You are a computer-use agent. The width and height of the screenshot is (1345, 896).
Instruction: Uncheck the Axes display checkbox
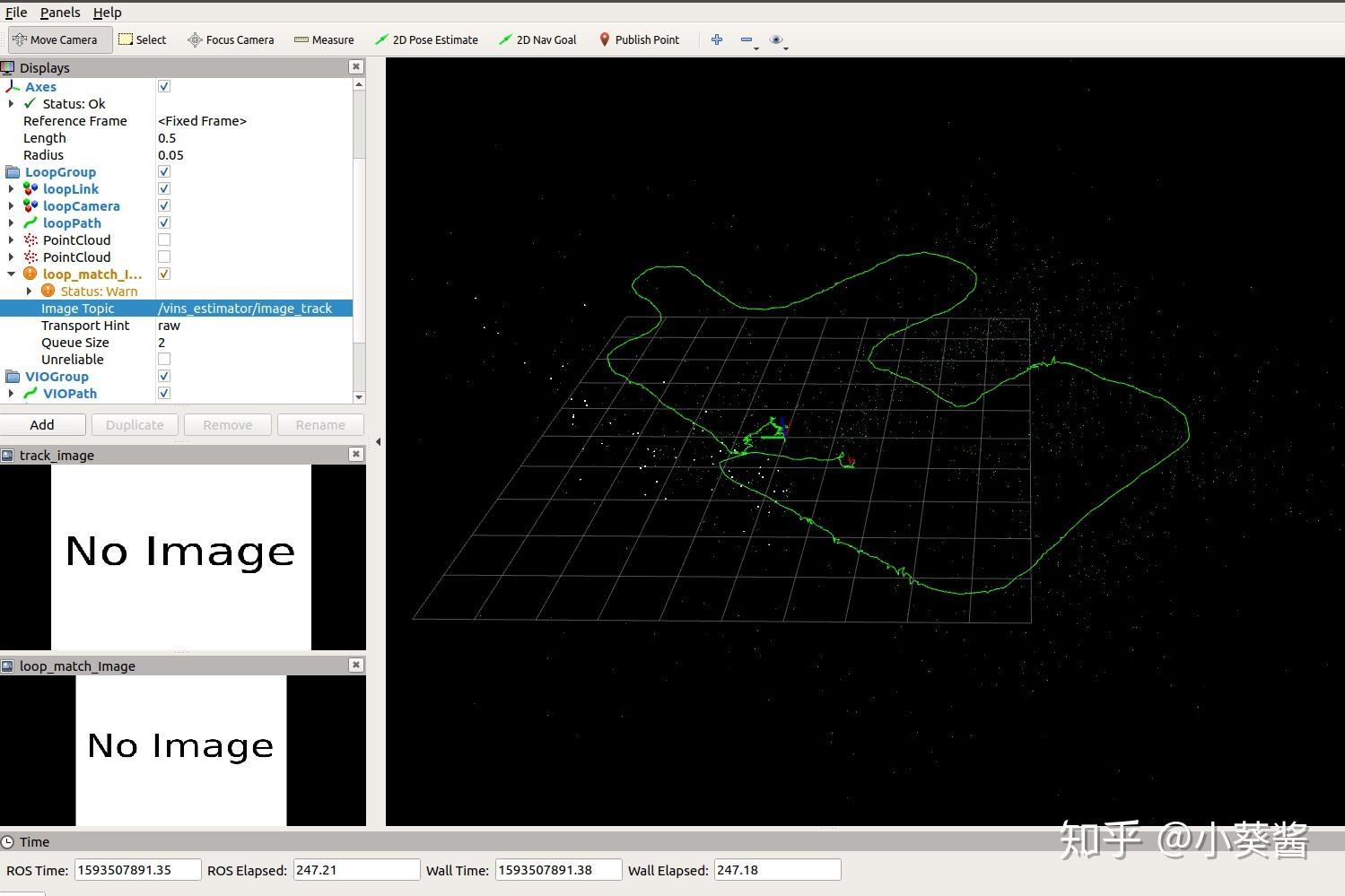point(164,86)
